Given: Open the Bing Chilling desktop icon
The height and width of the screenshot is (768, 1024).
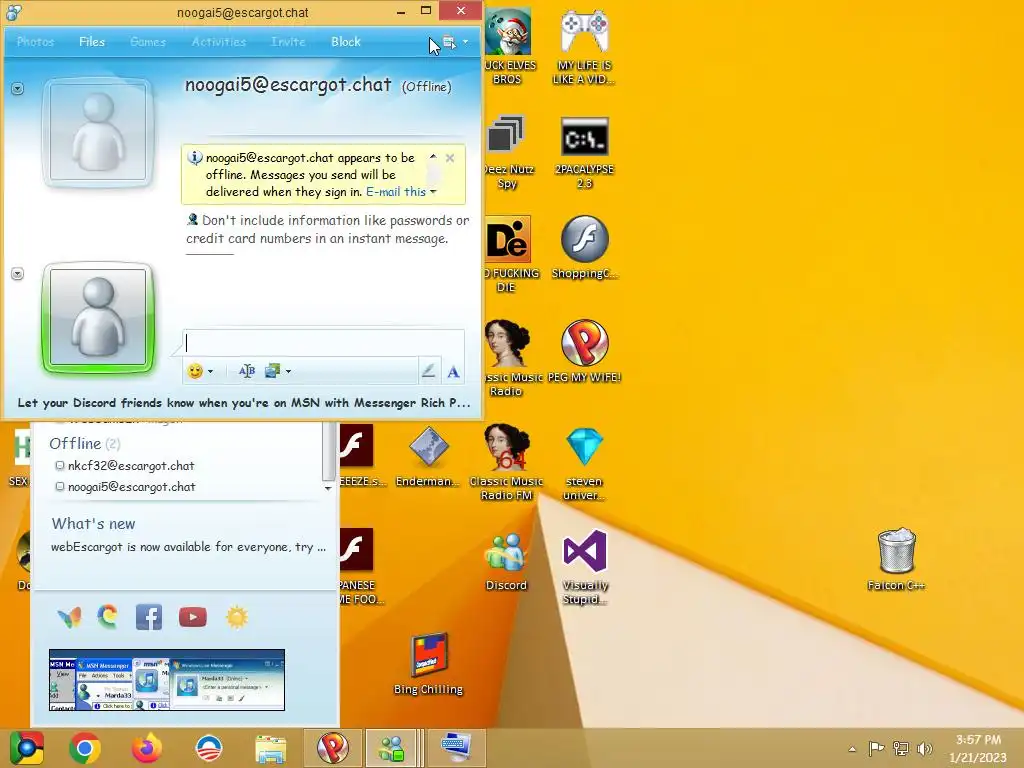Looking at the screenshot, I should point(428,663).
